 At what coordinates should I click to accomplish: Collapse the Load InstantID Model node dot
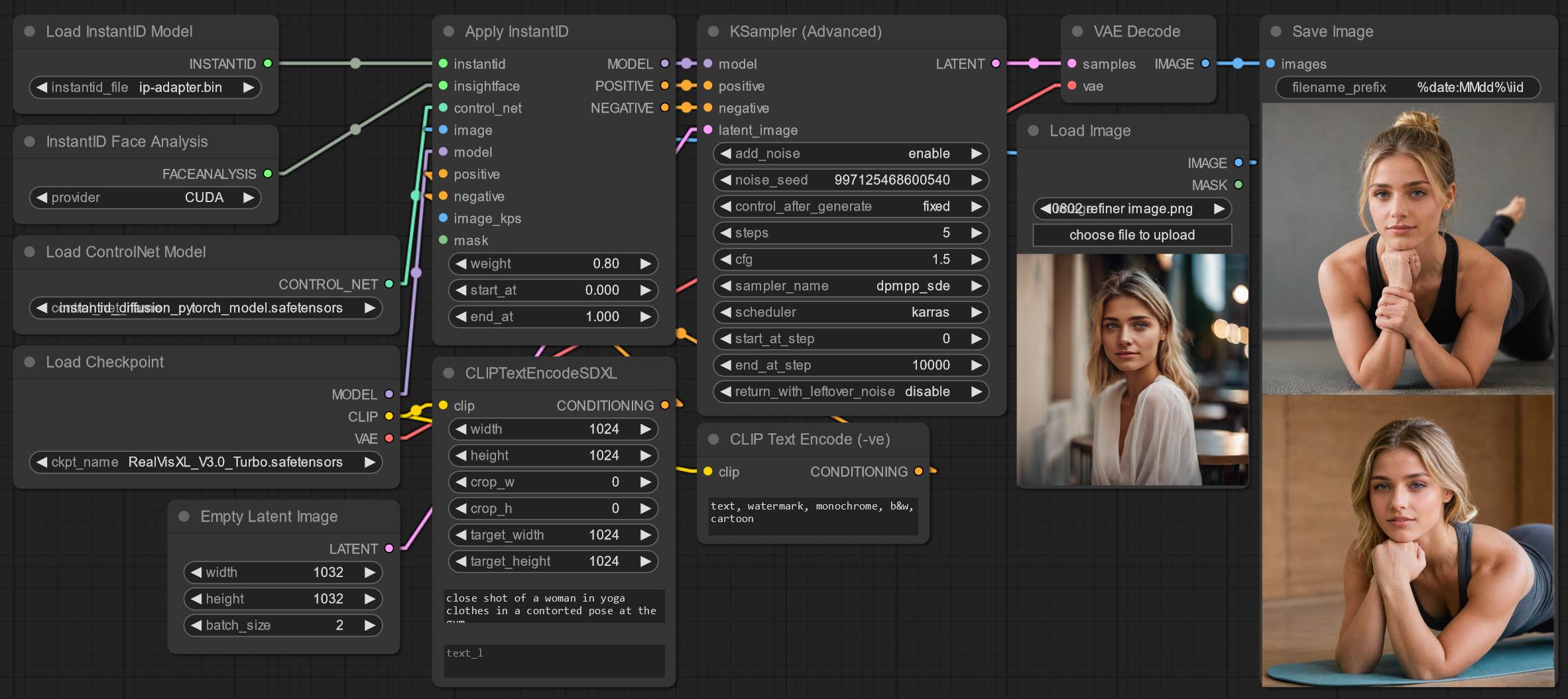point(29,31)
